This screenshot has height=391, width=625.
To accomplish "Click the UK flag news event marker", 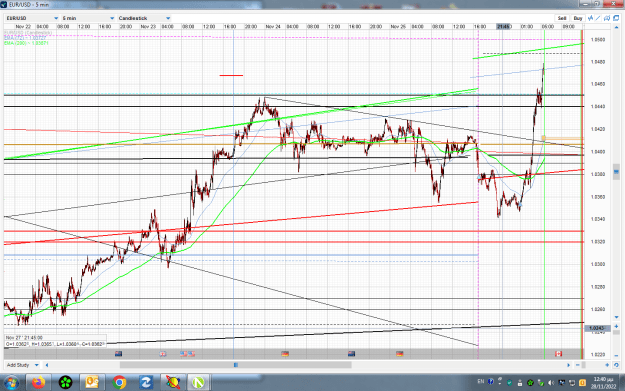I will (163, 354).
